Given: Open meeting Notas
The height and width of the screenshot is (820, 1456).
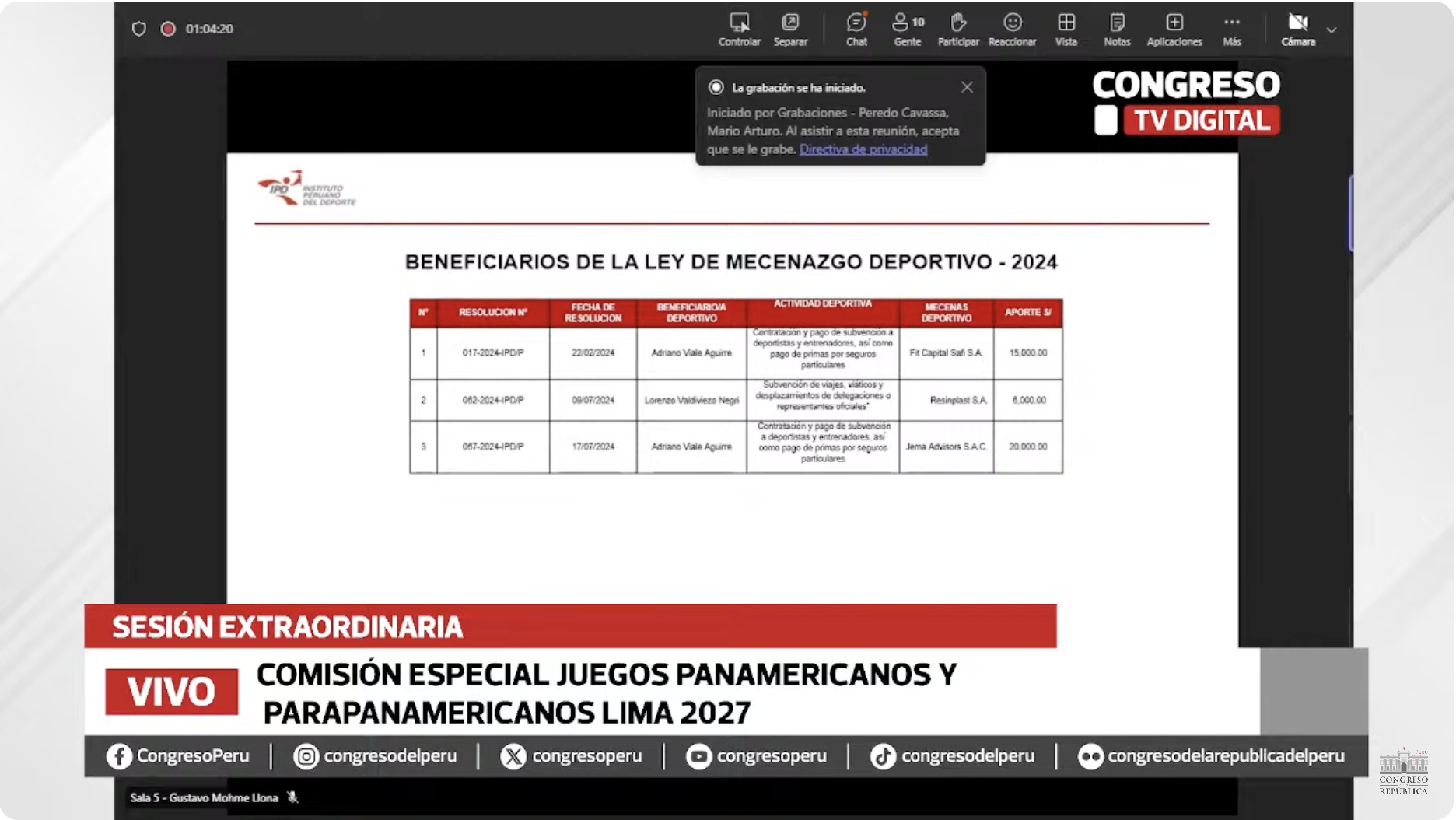Looking at the screenshot, I should coord(1117,30).
